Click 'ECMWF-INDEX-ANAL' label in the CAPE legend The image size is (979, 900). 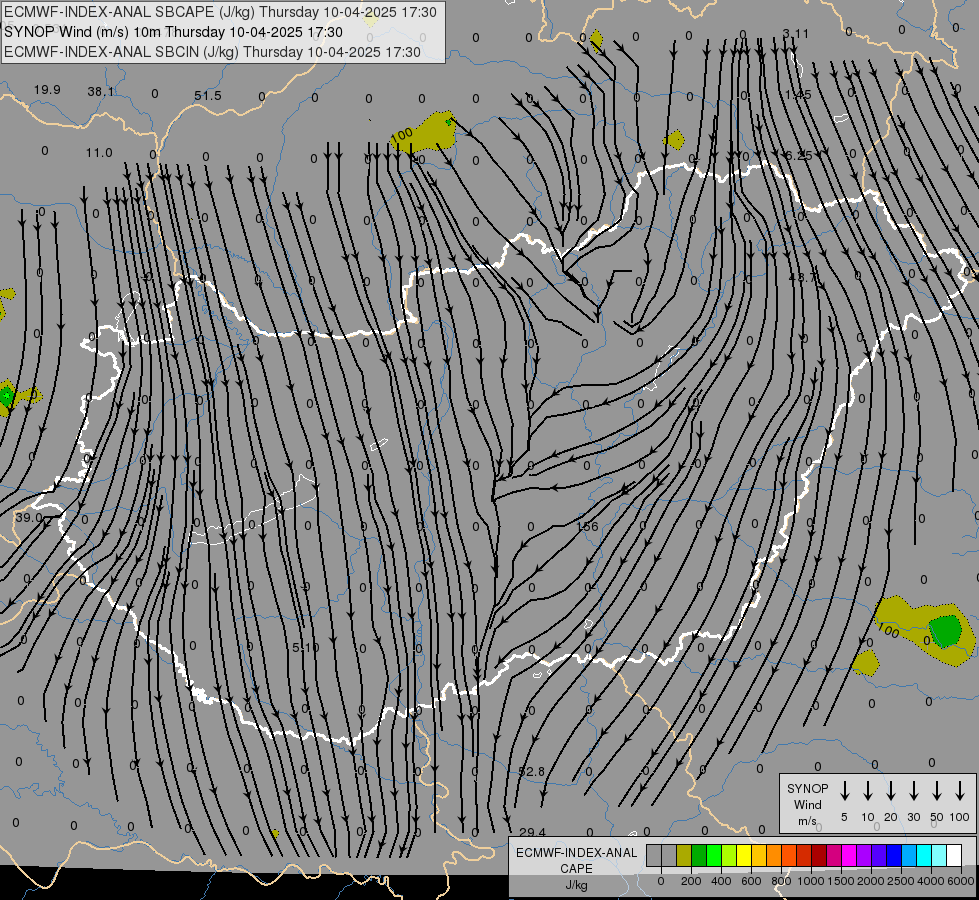576,853
